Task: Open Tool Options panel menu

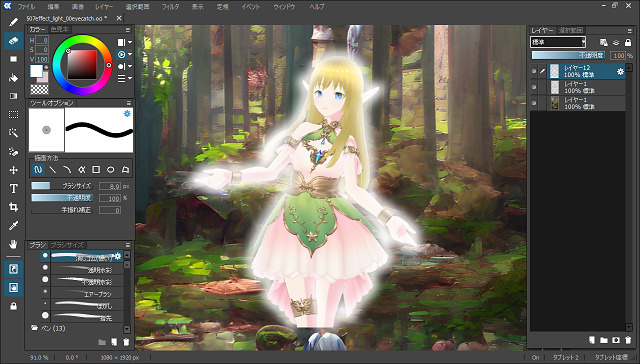Action: pyautogui.click(x=129, y=103)
